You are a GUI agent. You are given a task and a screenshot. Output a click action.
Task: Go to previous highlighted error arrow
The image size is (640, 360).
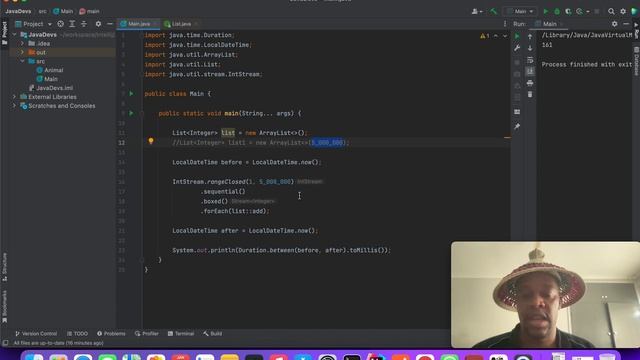(x=496, y=36)
